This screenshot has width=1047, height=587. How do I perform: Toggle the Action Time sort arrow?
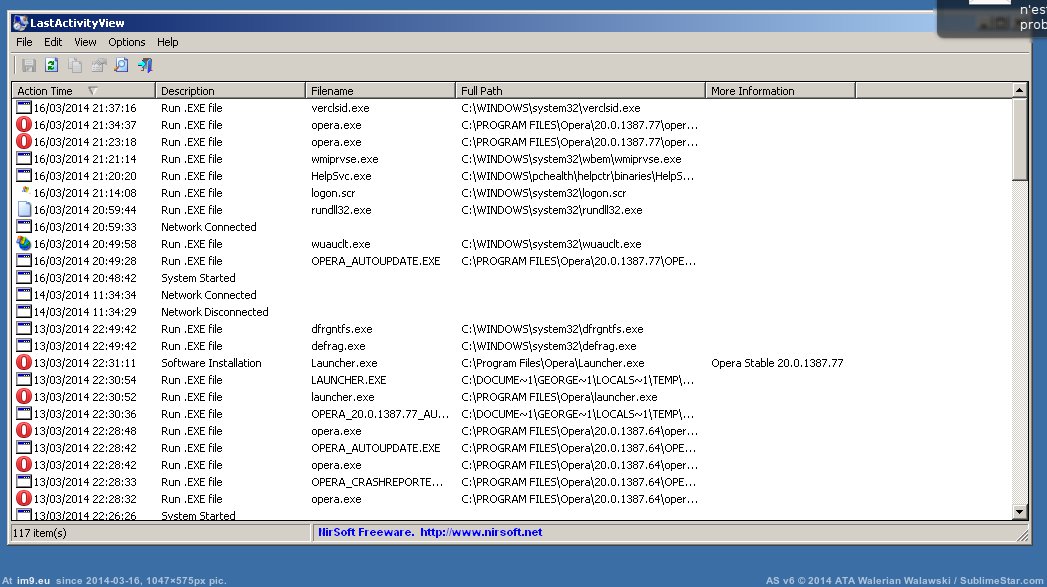click(92, 91)
